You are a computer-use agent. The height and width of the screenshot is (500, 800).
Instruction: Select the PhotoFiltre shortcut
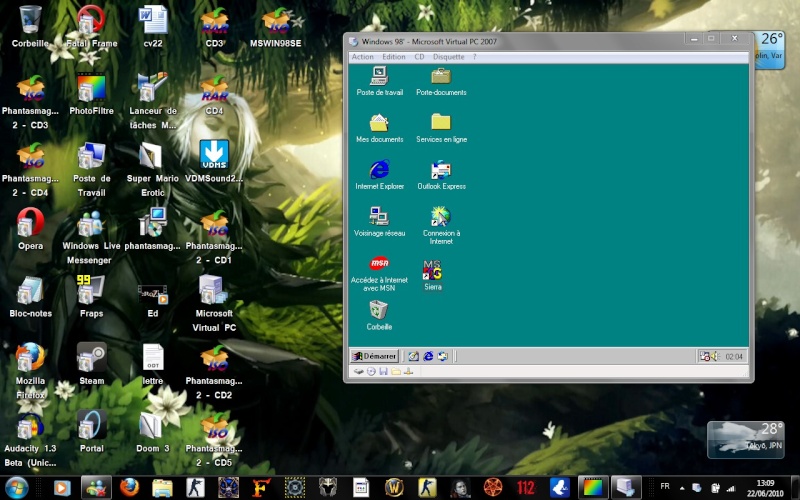pyautogui.click(x=91, y=94)
